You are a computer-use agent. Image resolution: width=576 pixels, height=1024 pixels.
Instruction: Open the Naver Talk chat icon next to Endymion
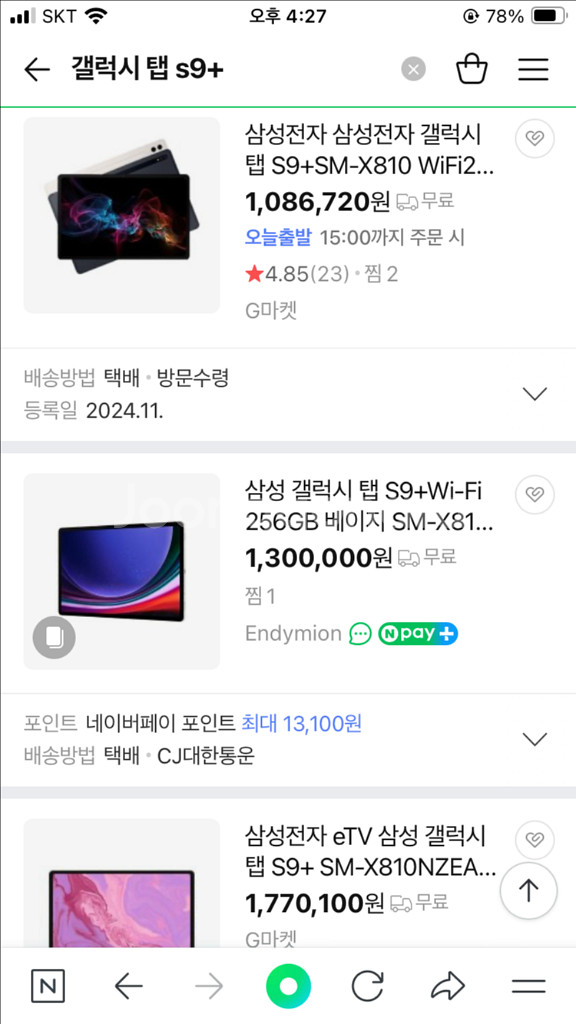tap(359, 633)
